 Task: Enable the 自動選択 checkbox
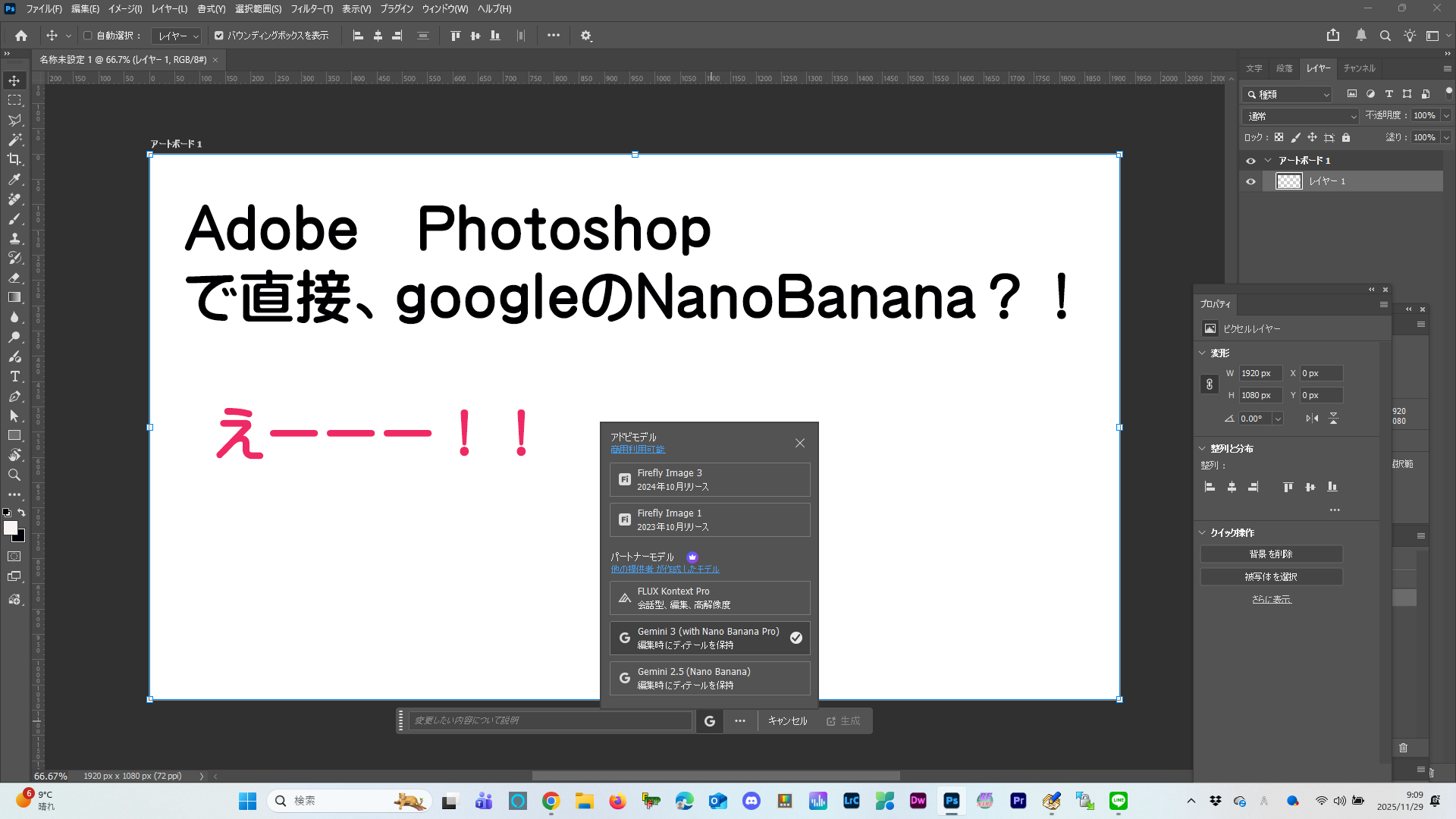pos(88,36)
